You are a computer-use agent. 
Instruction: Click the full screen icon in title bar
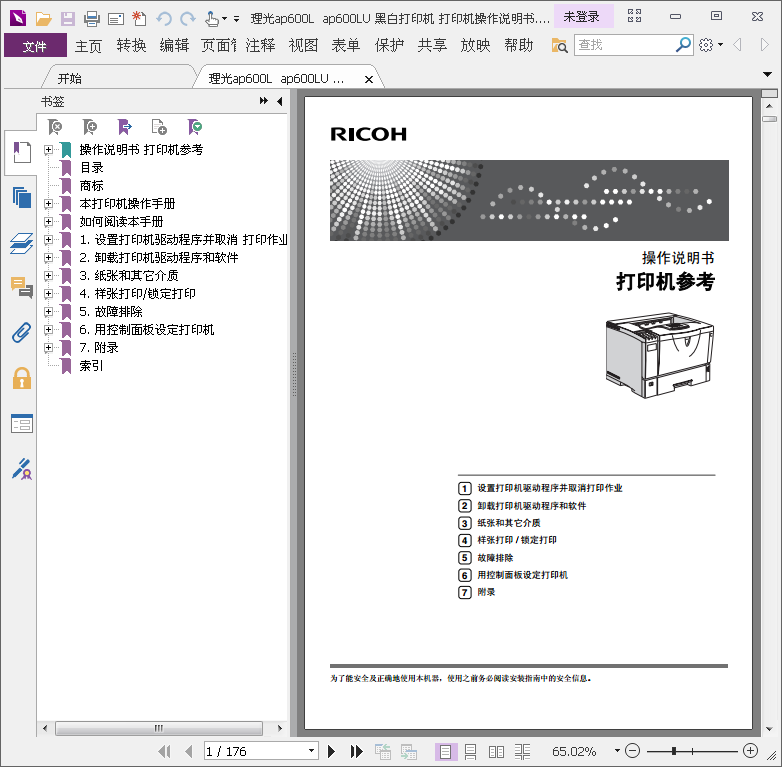(x=634, y=16)
